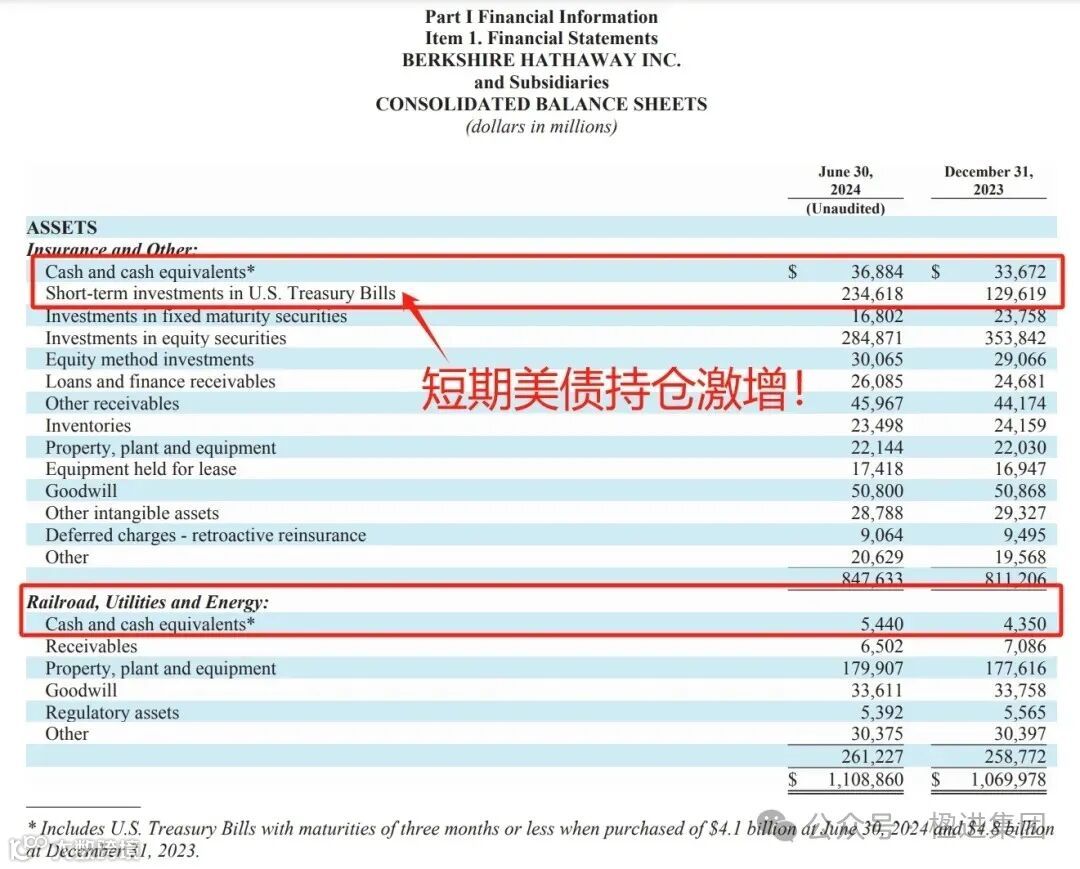Click 'Deferred charges - retroactive reinsurance' label
This screenshot has width=1080, height=869.
(206, 535)
